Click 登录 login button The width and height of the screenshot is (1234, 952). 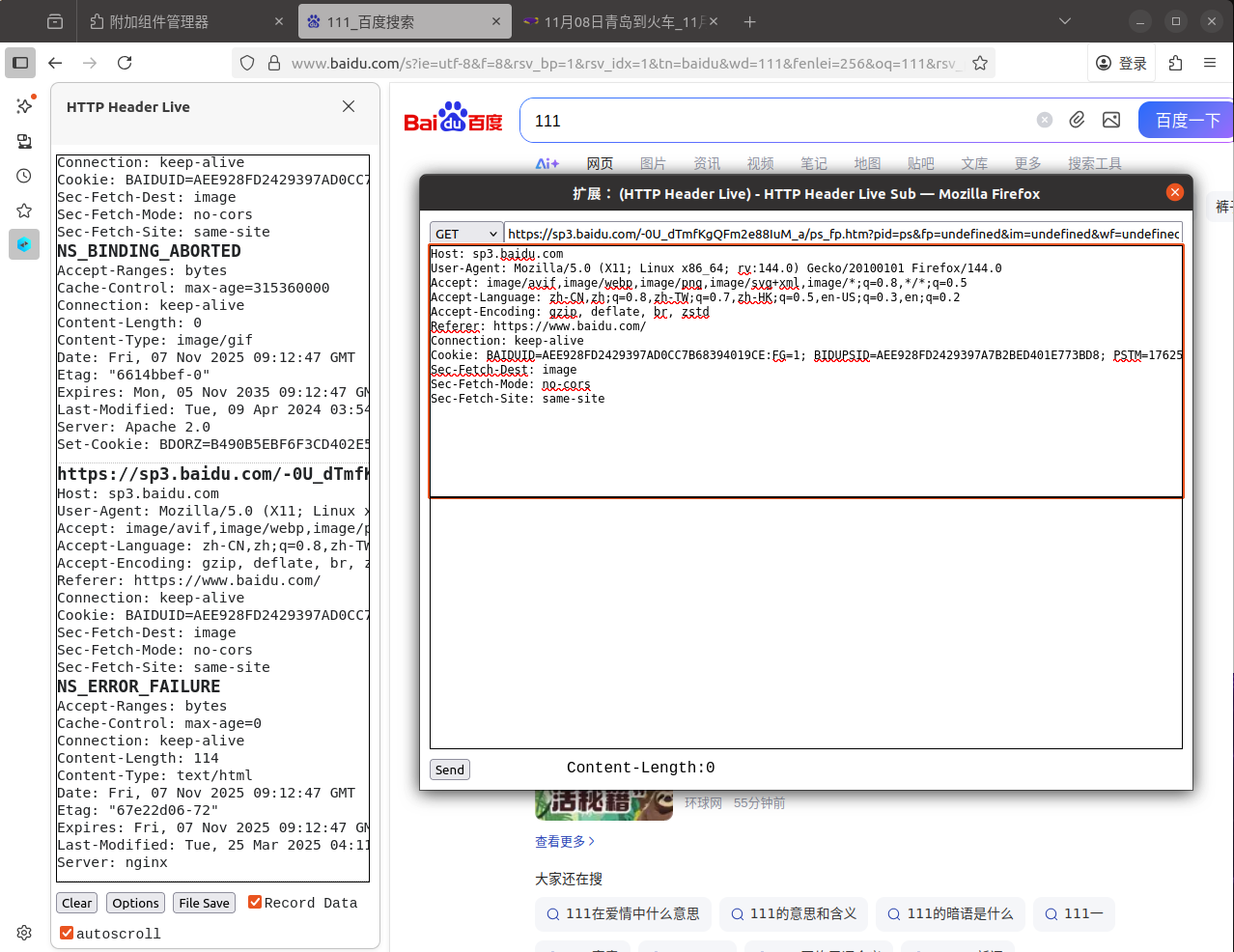(1122, 63)
